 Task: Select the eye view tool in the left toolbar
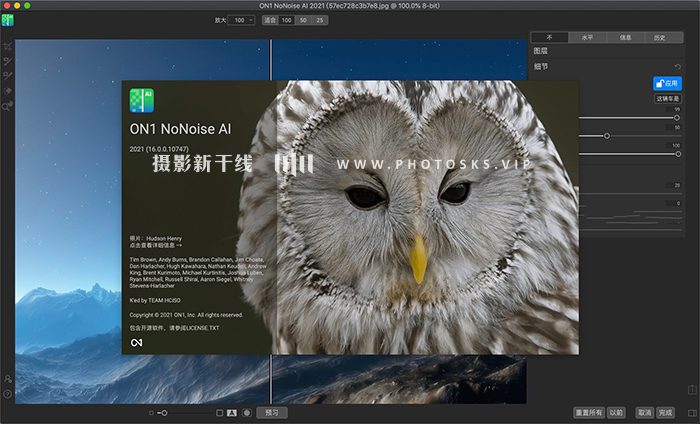click(8, 91)
